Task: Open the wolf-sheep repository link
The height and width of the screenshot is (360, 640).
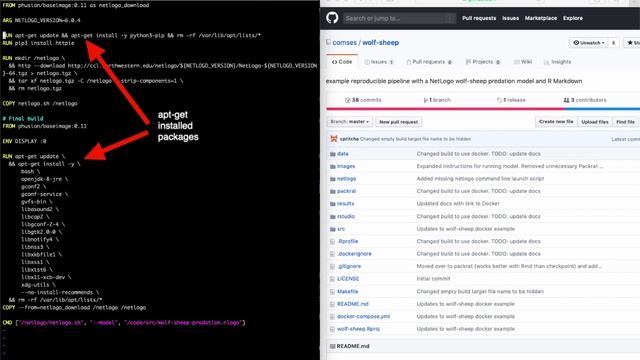Action: click(380, 42)
